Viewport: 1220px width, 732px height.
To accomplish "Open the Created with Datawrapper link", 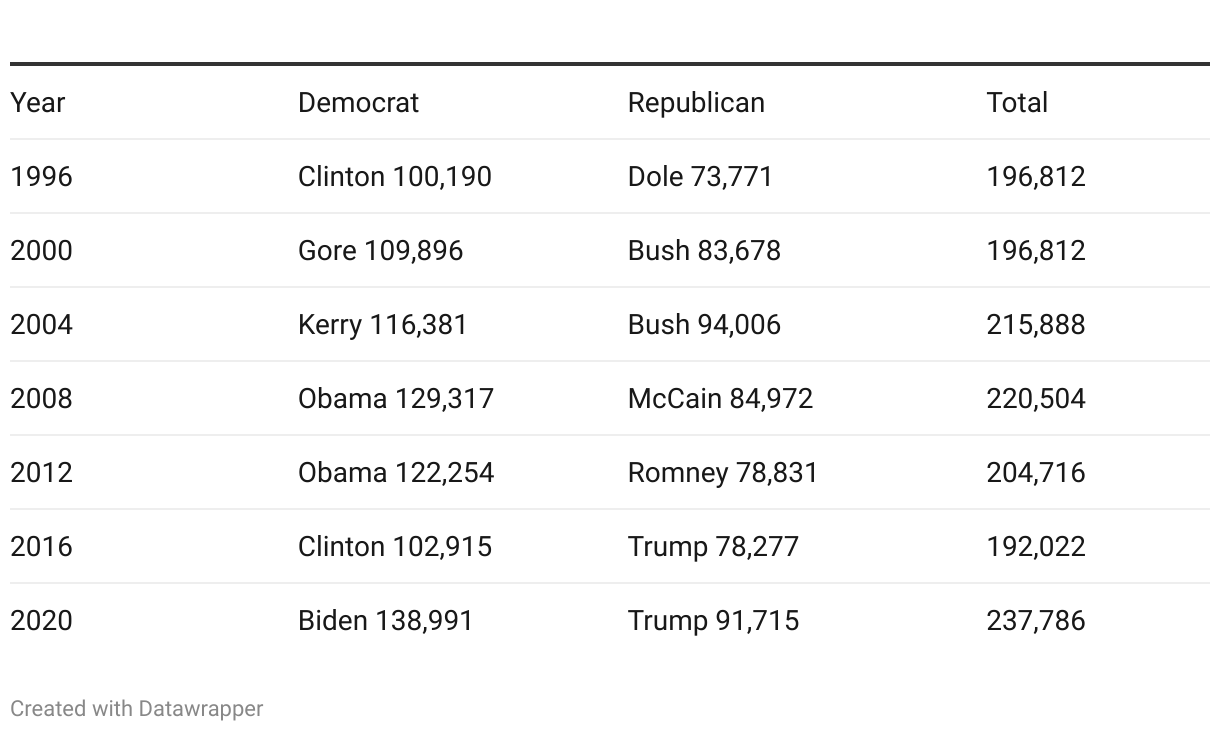I will [x=137, y=709].
